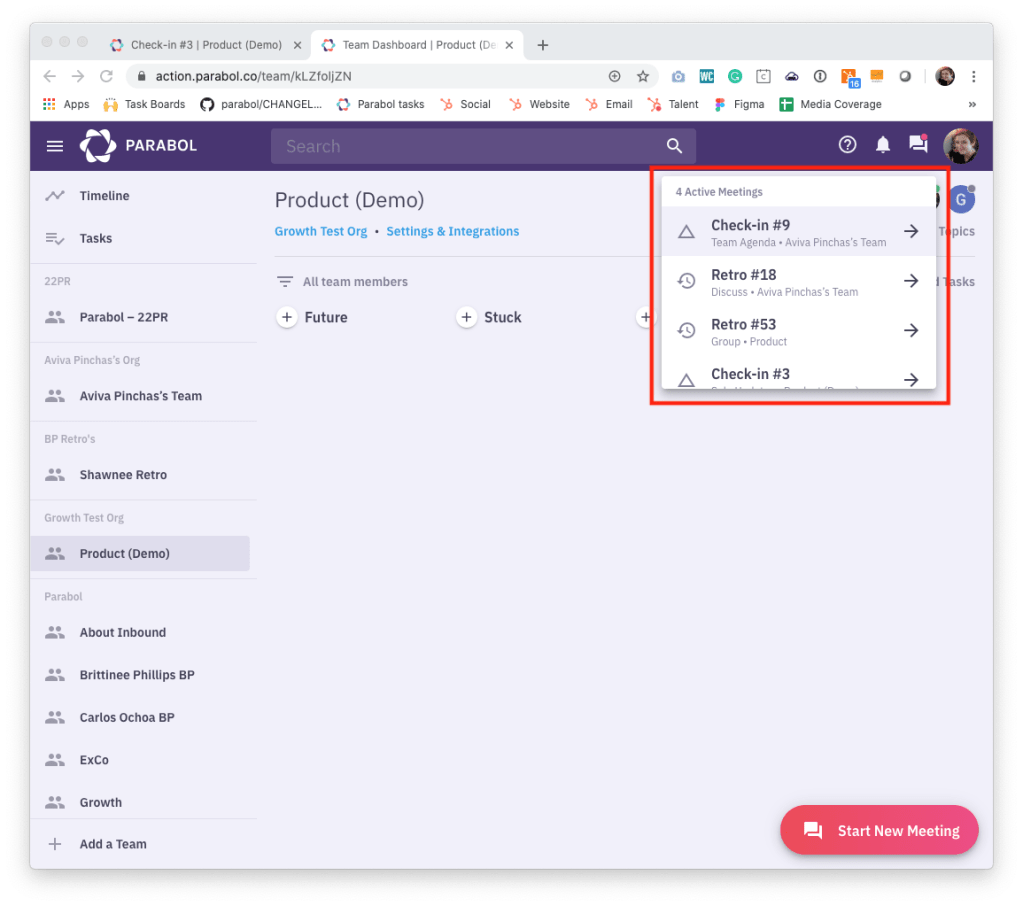Screen dimensions: 1023x906
Task: Open the Task Boards bookmark
Action: [145, 104]
